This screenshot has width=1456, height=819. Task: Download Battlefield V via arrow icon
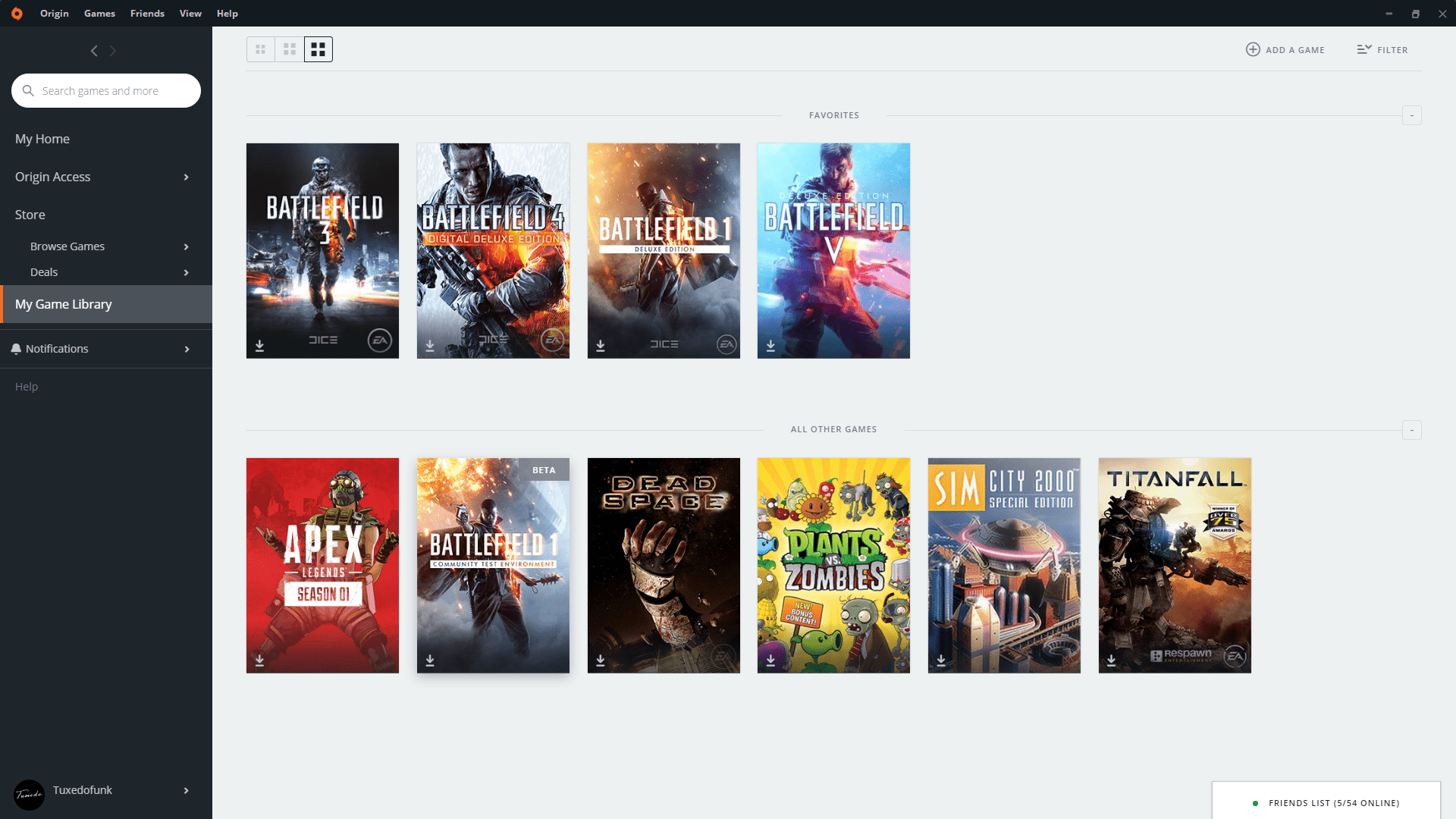click(x=770, y=346)
